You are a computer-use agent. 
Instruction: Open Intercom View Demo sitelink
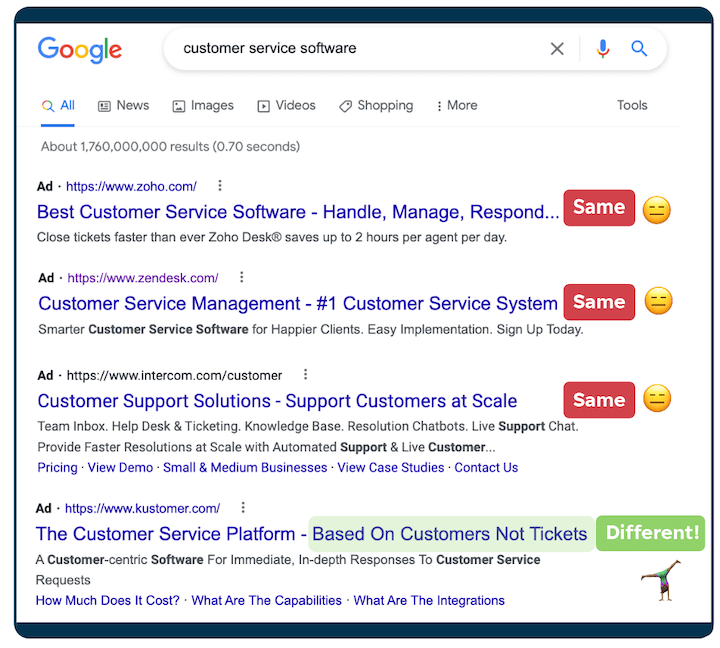click(120, 468)
